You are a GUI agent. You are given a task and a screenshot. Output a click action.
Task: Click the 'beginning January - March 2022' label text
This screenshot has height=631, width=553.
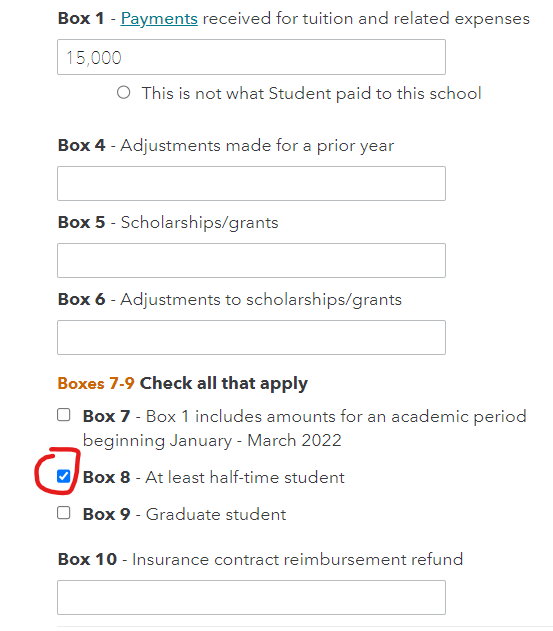[x=212, y=441]
